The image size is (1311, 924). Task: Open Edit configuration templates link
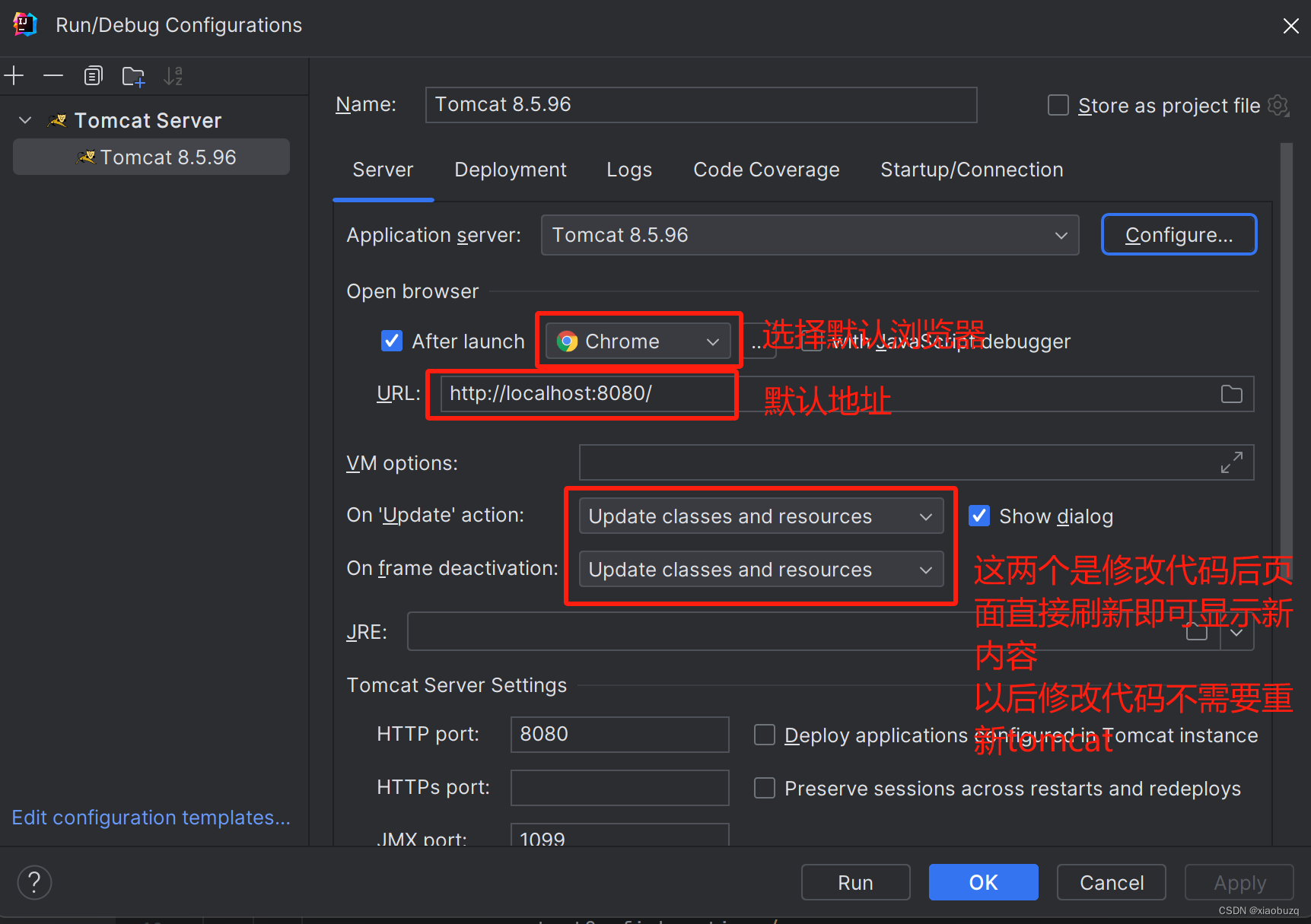click(x=150, y=817)
